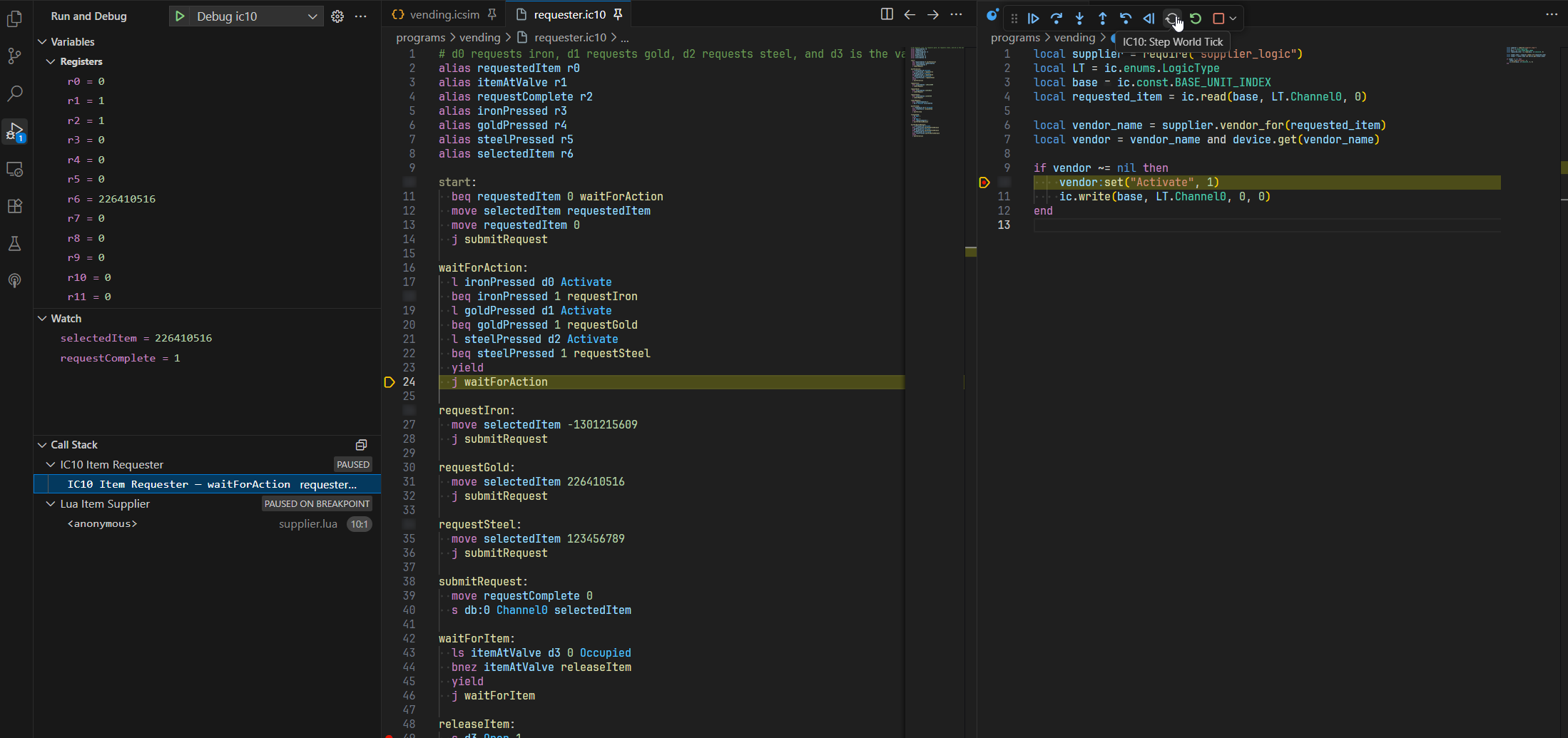
Task: Click the debug toolbar drag handle
Action: [1014, 19]
